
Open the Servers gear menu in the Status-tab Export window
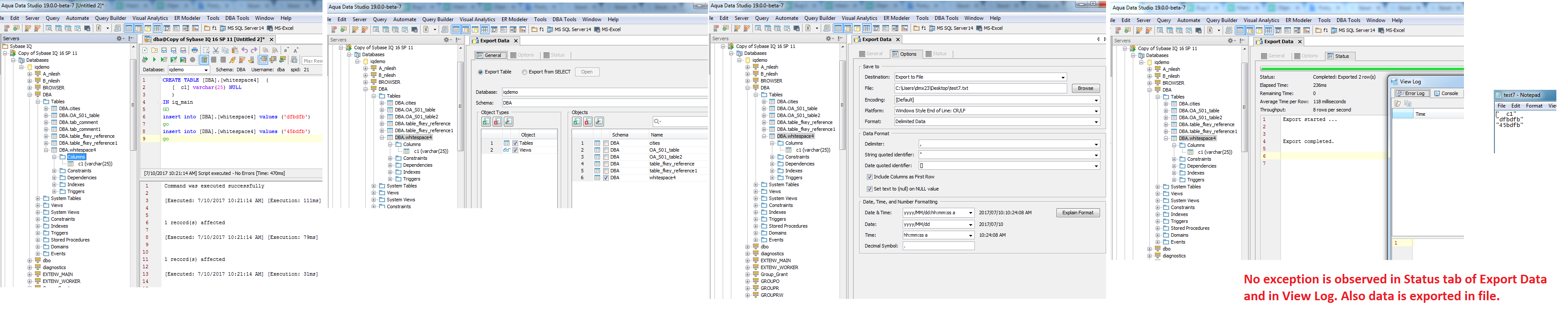coord(1231,41)
